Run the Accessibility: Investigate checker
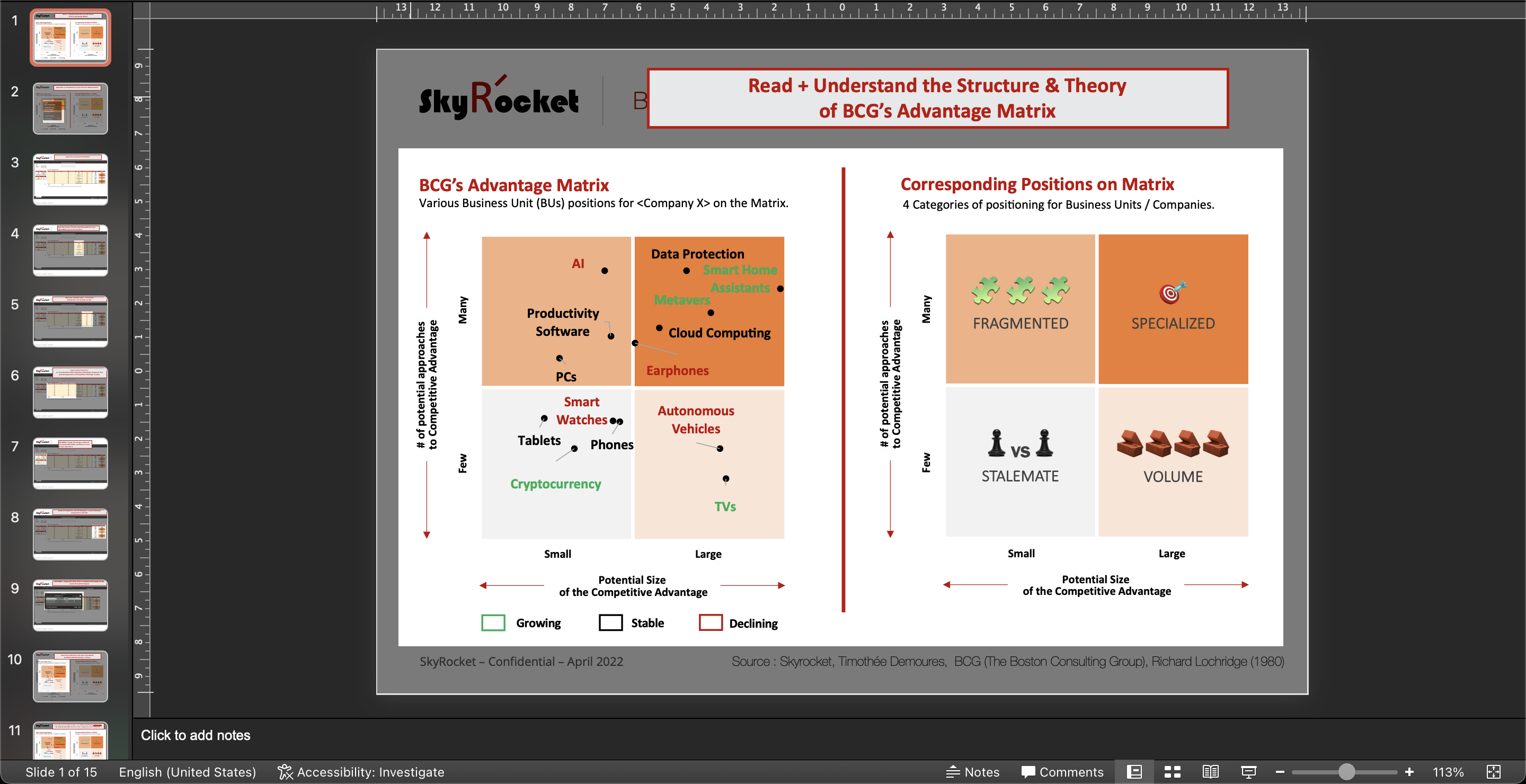This screenshot has height=784, width=1526. [x=361, y=772]
